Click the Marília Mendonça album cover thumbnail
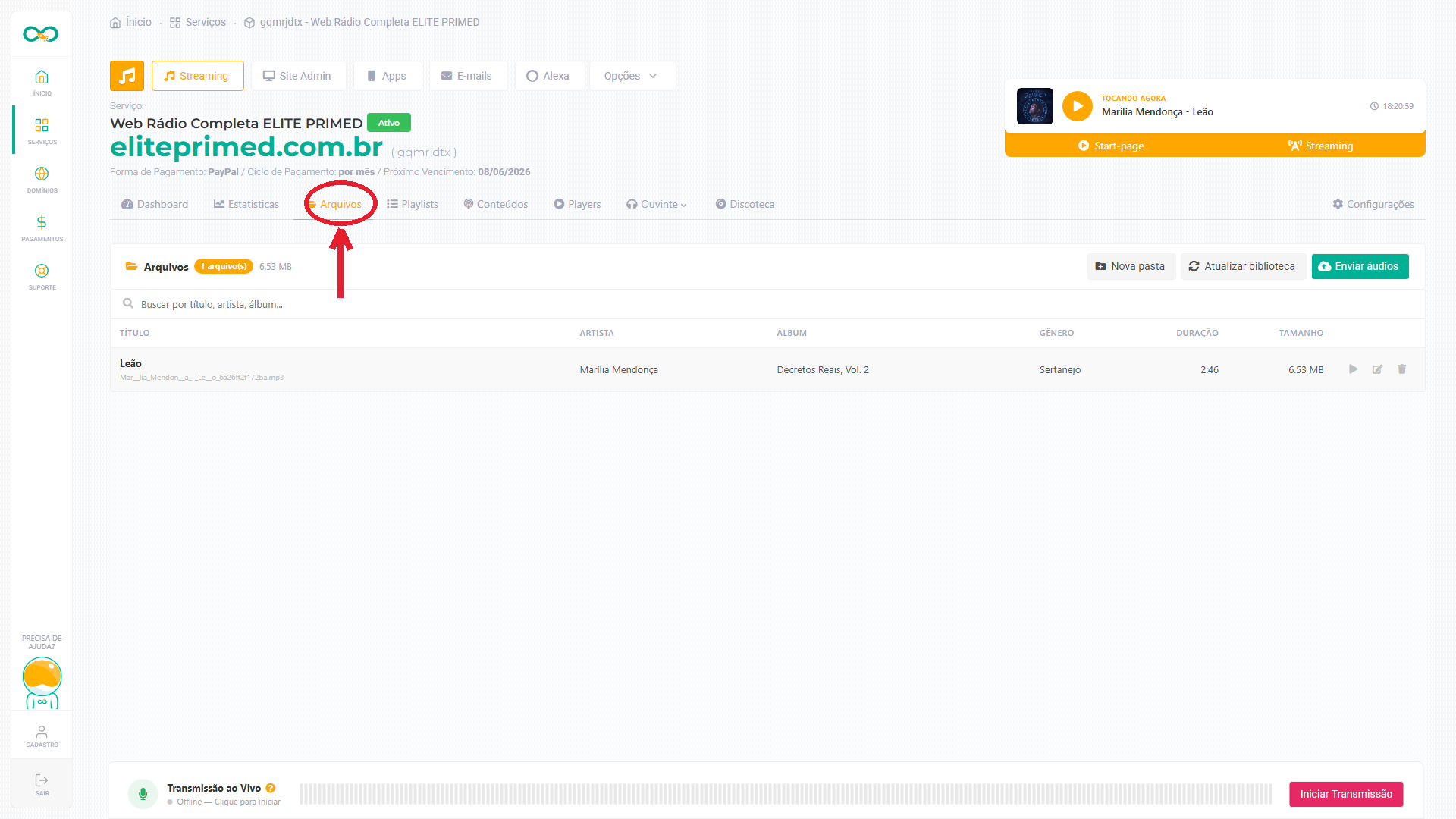 click(x=1034, y=106)
